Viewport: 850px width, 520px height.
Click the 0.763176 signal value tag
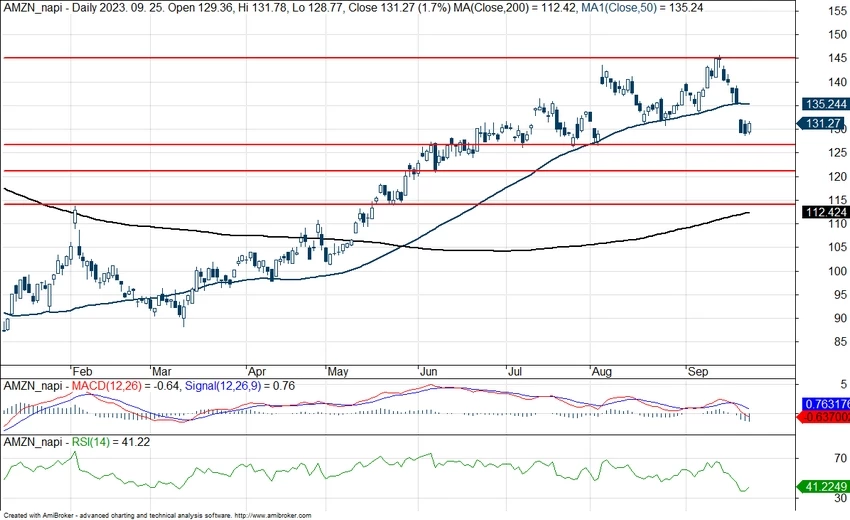[x=826, y=404]
